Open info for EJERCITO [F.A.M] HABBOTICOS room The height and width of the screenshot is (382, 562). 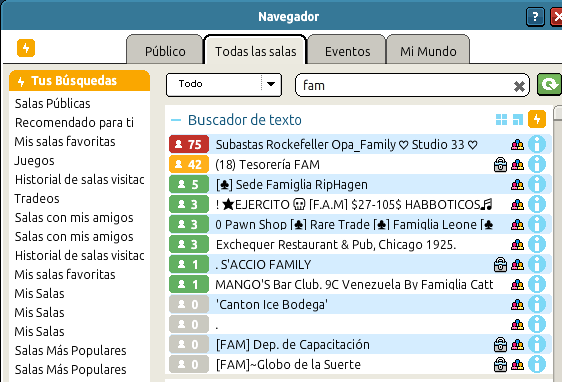tap(537, 204)
